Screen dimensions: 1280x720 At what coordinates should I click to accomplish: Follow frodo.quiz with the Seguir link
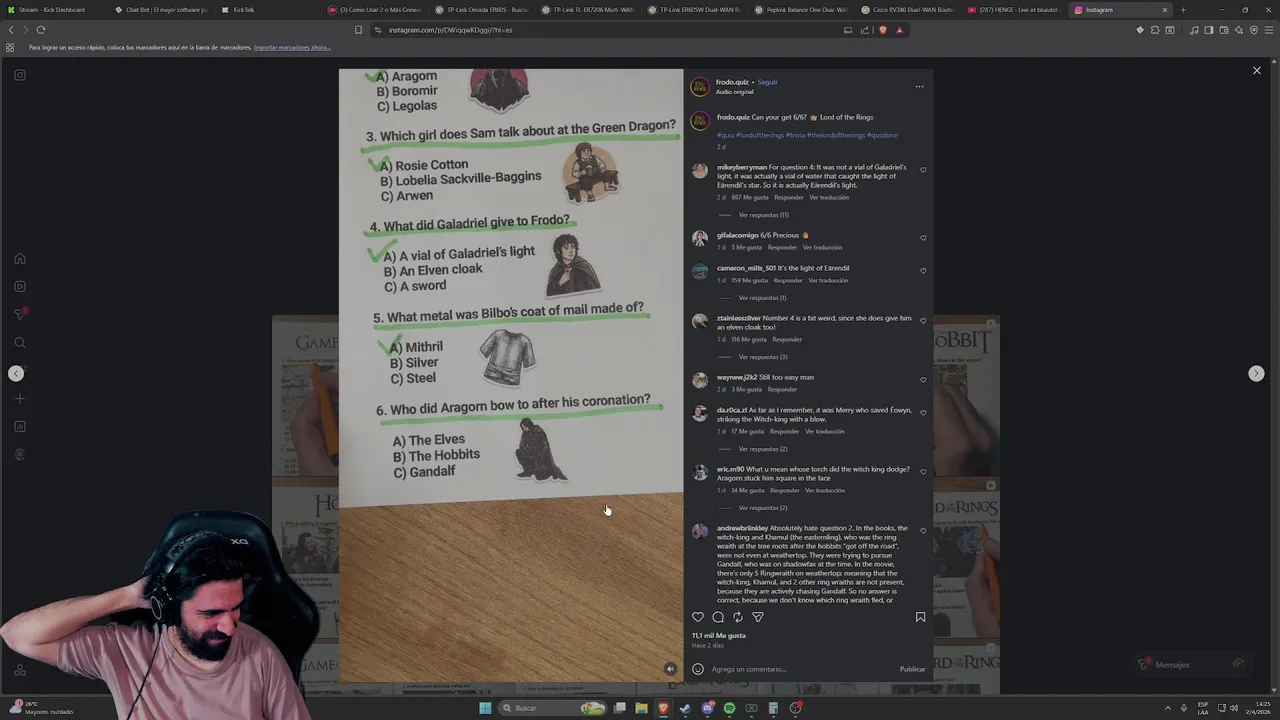tap(767, 82)
